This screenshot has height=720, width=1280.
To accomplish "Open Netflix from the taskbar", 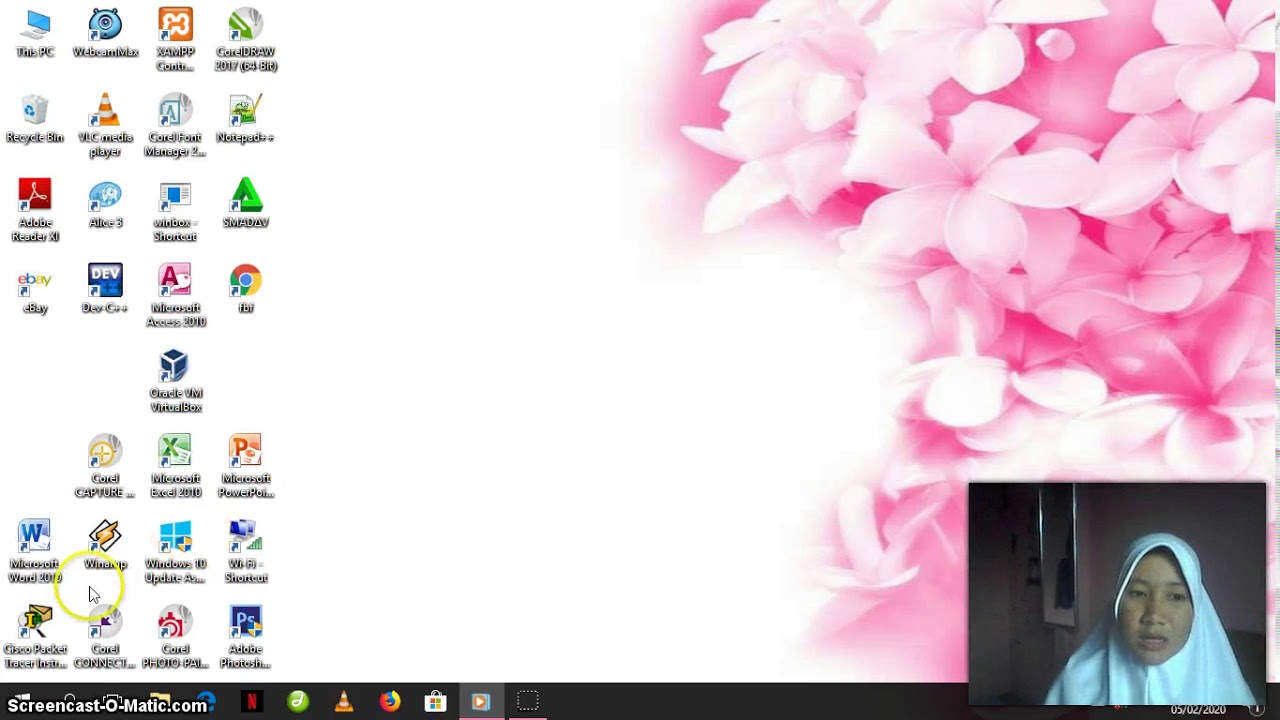I will (x=252, y=702).
